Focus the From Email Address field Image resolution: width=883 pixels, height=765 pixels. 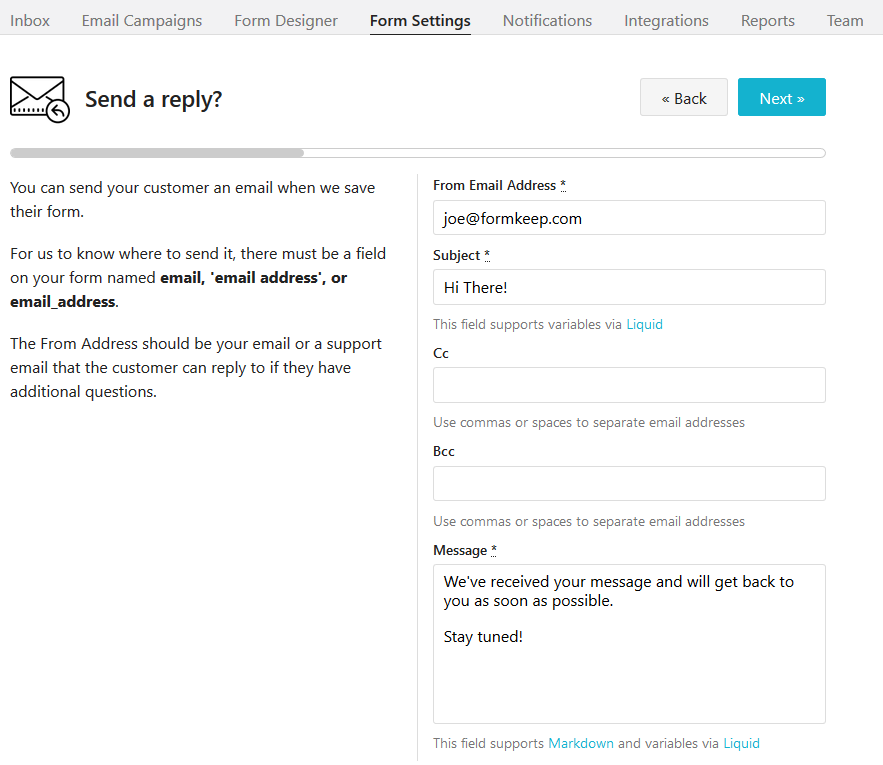(629, 218)
